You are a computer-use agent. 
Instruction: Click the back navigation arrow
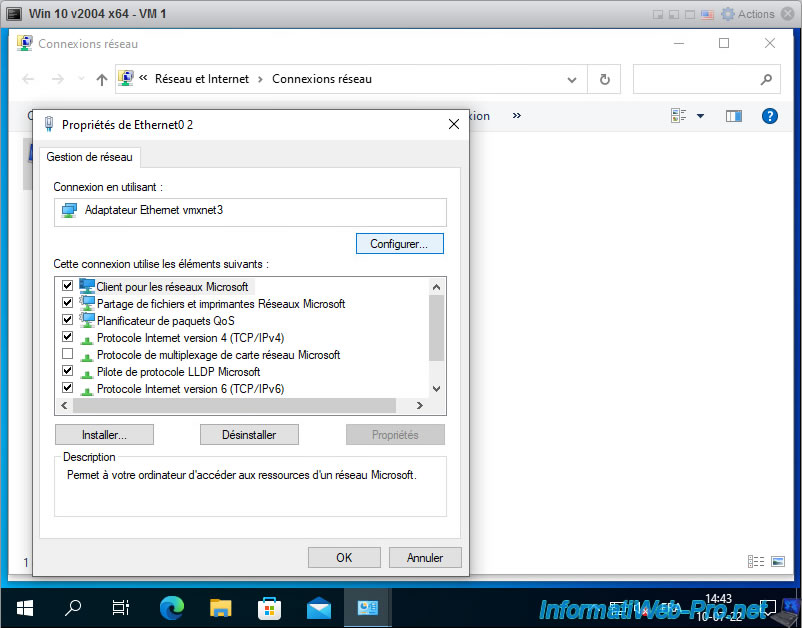[27, 78]
